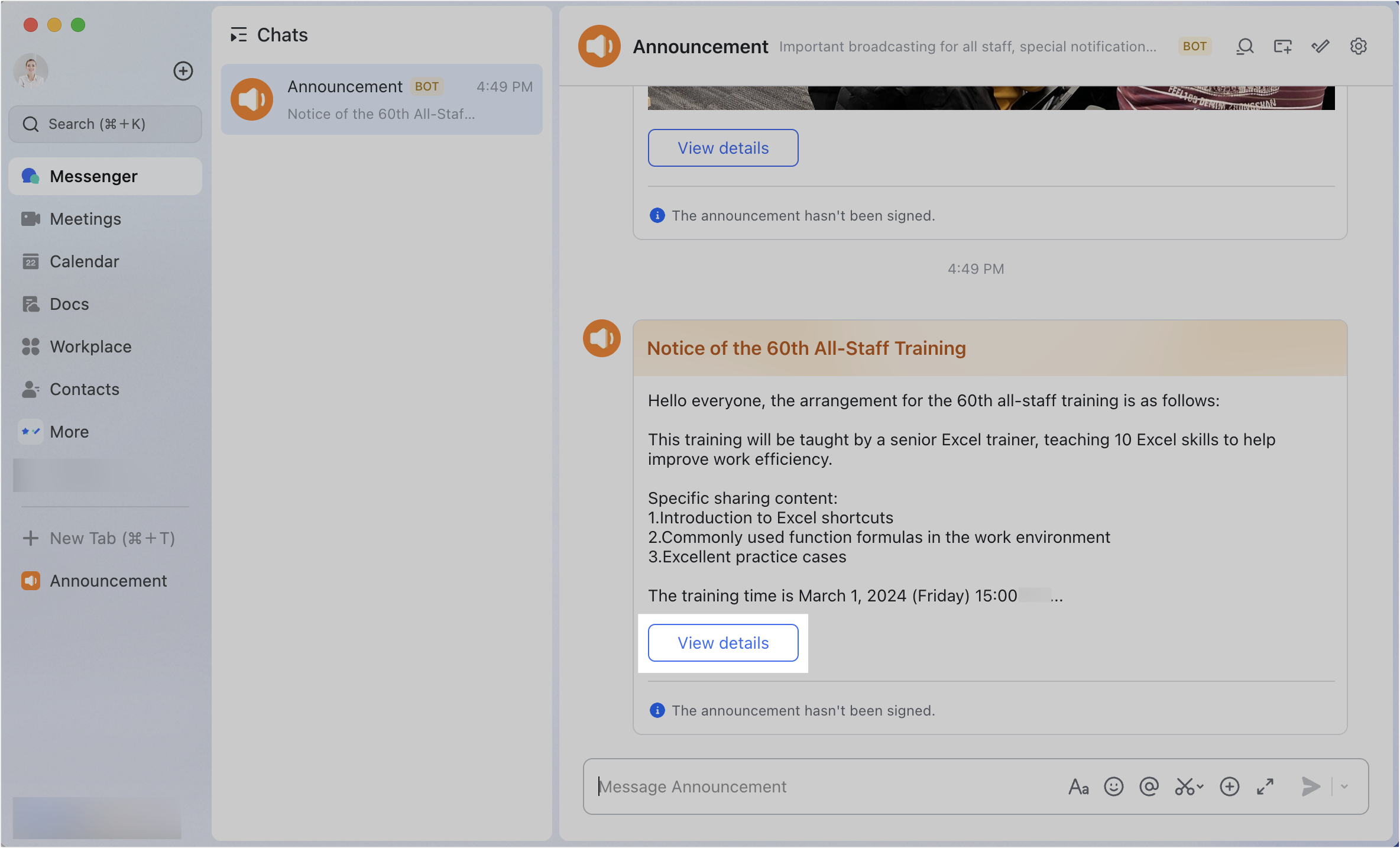
Task: Click the create new plus icon near avatar
Action: [x=183, y=71]
